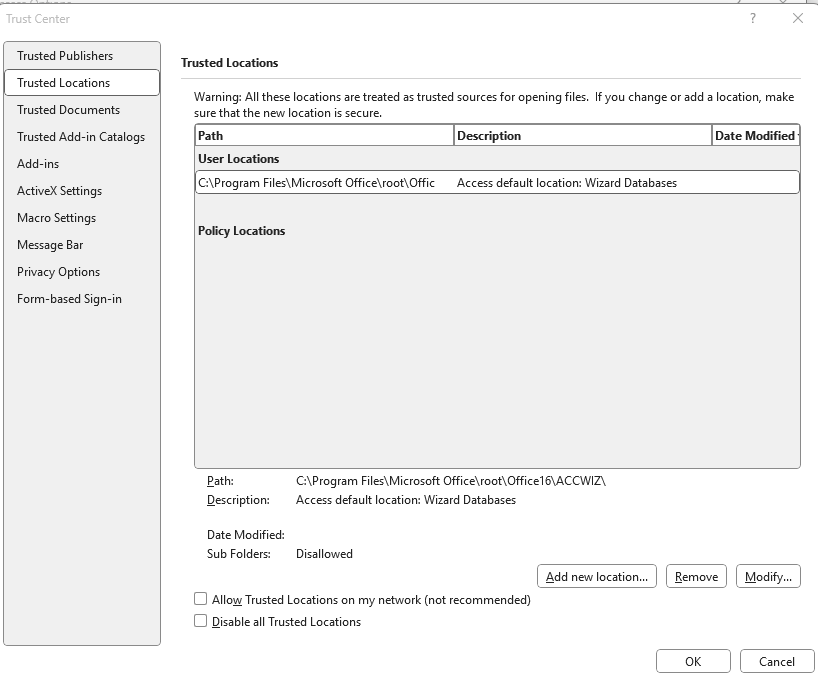
Task: Sort by the Description column header
Action: [583, 136]
